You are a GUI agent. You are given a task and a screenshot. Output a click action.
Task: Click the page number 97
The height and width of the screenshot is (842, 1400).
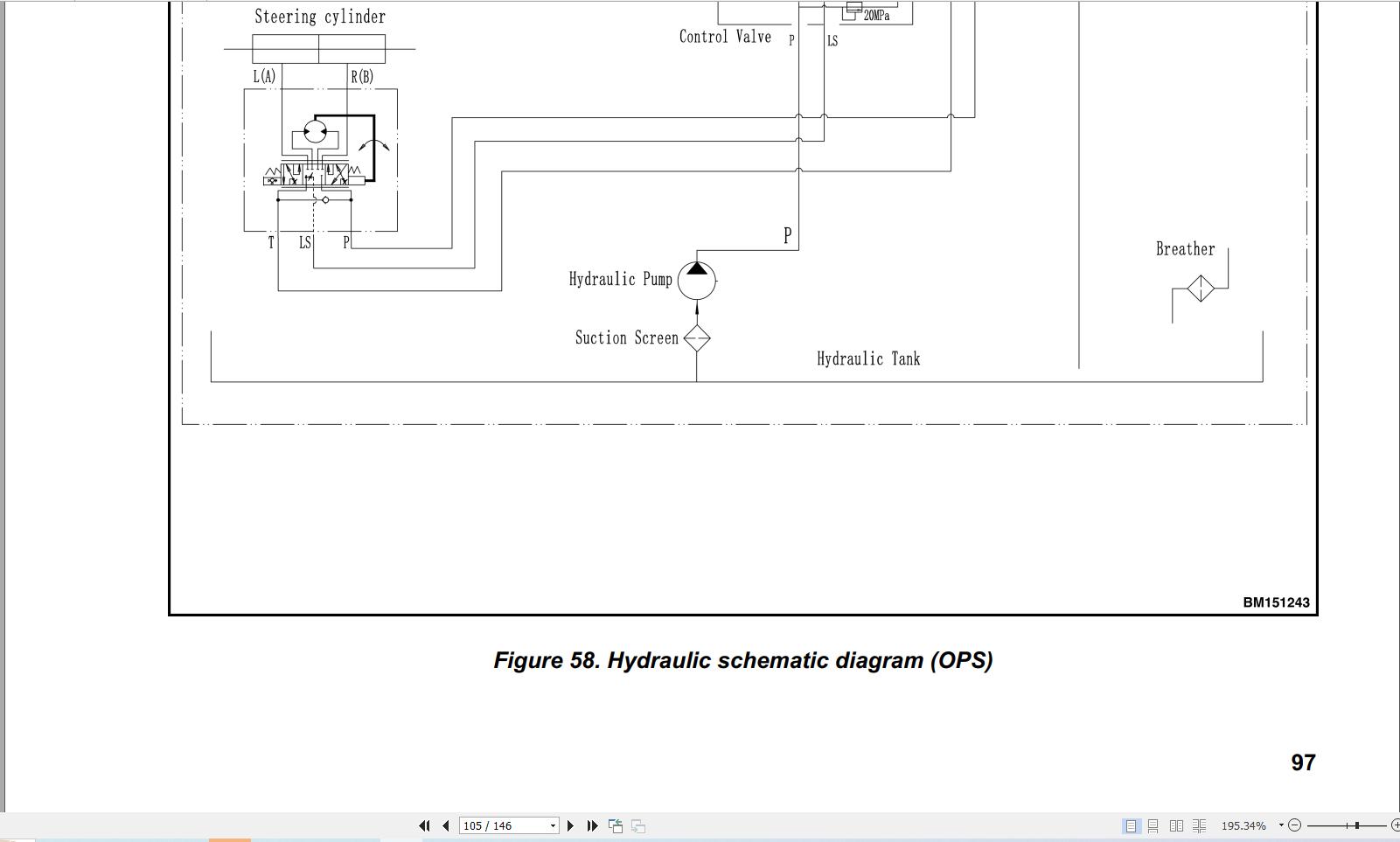1303,762
